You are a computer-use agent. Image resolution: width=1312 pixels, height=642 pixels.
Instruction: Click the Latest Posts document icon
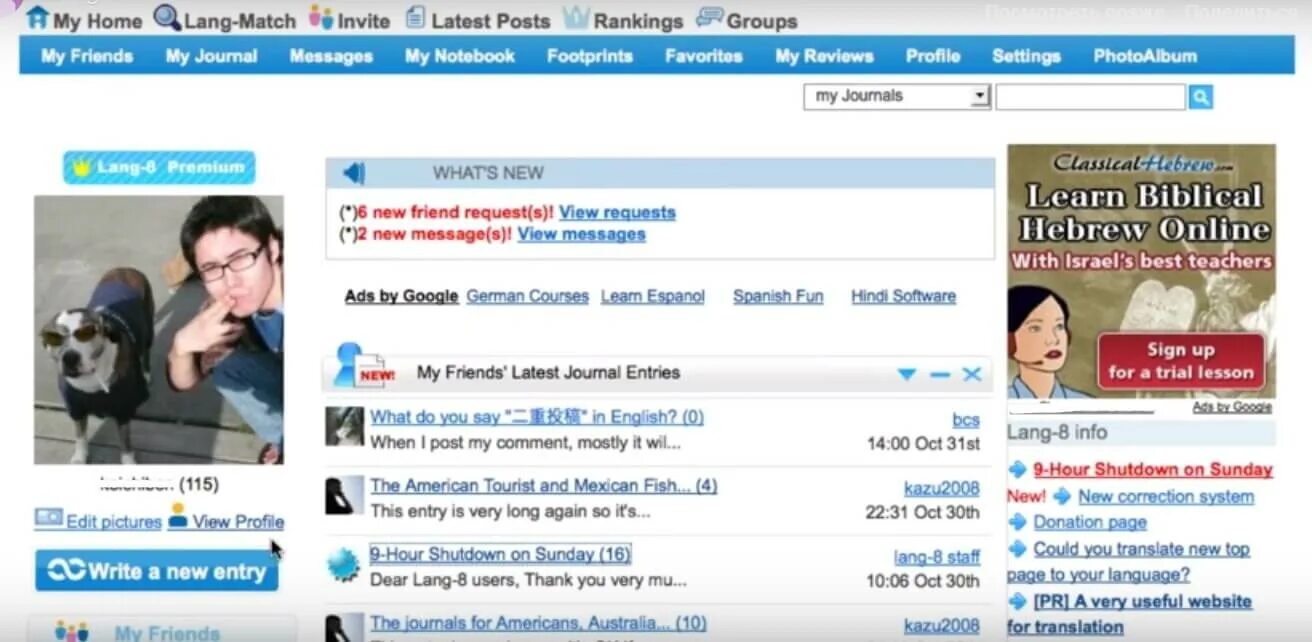pyautogui.click(x=415, y=17)
